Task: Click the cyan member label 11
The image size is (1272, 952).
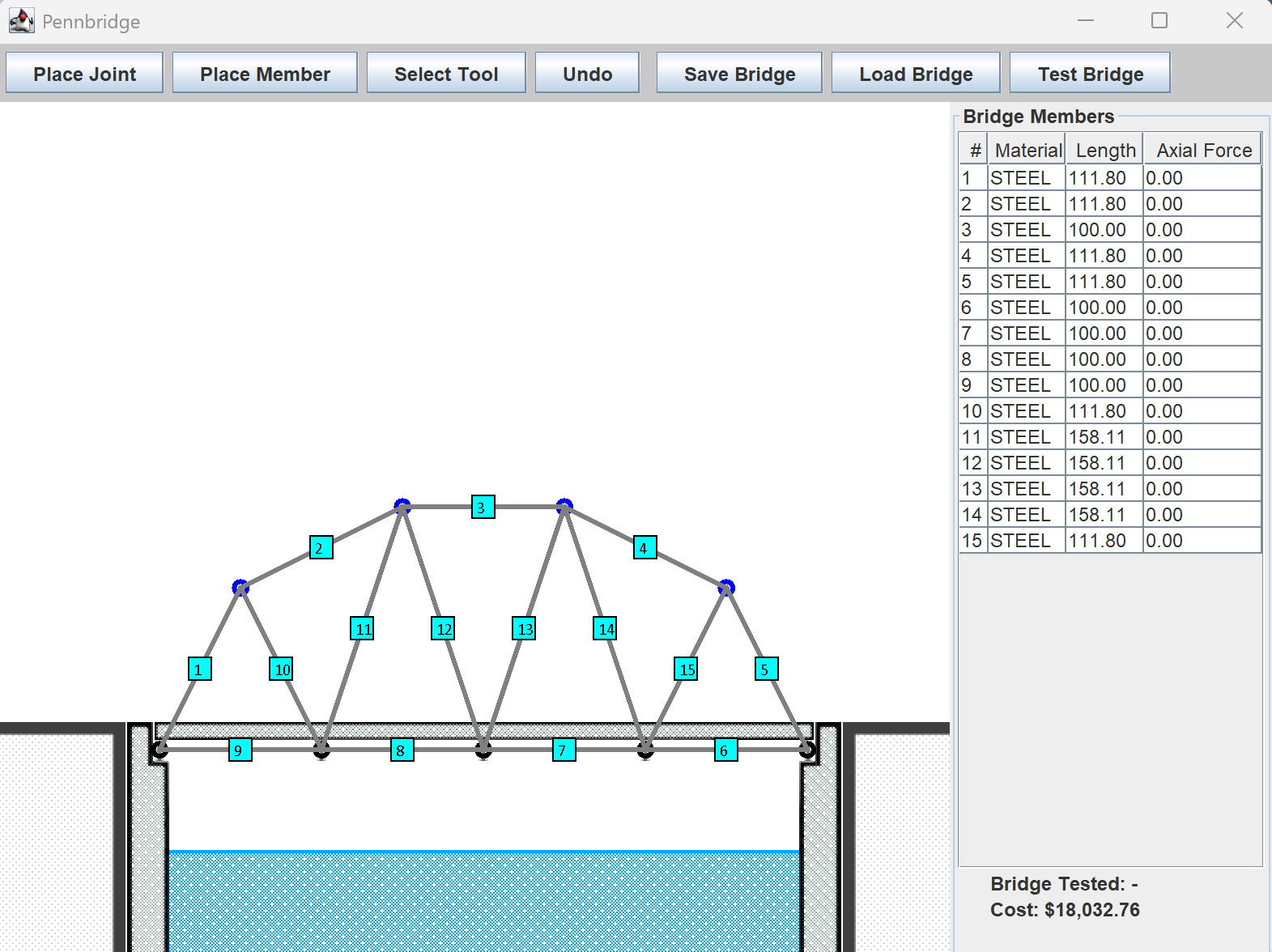Action: 362,628
